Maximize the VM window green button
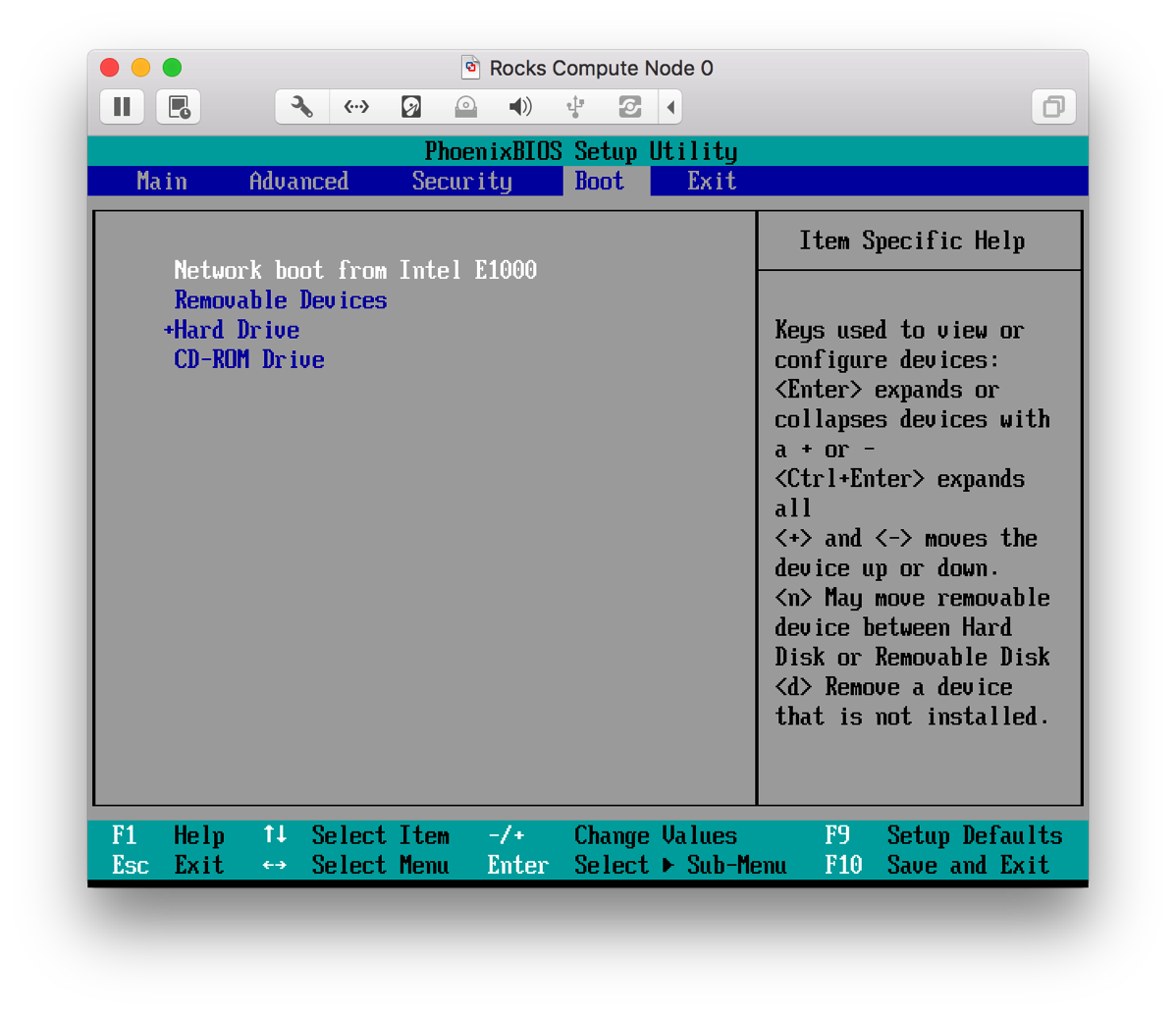The width and height of the screenshot is (1176, 1013). pyautogui.click(x=173, y=68)
